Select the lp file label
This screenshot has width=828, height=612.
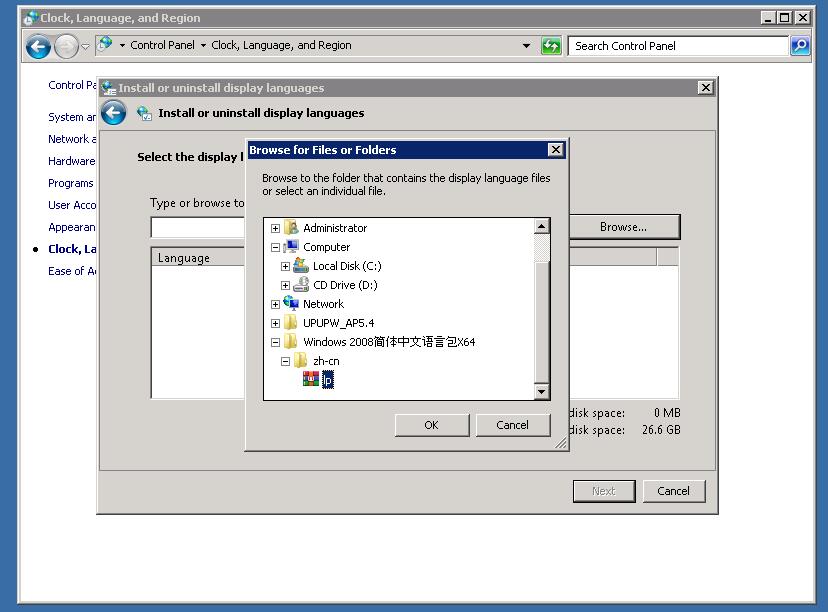pos(327,380)
